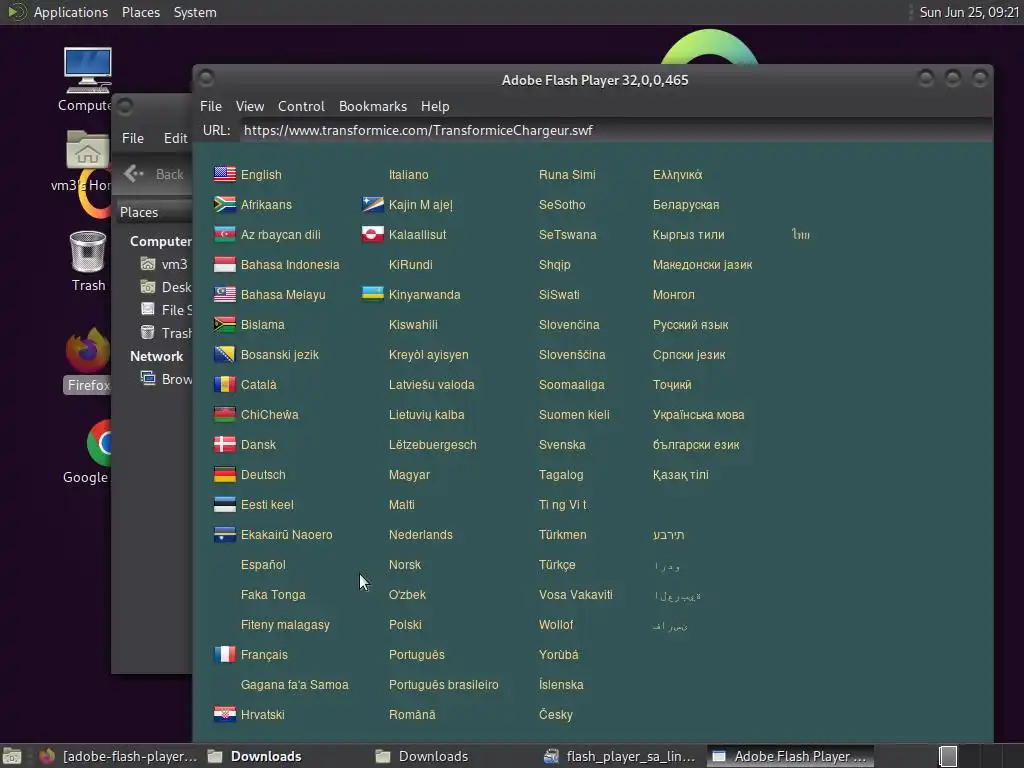The height and width of the screenshot is (768, 1024).
Task: Click the Ekakairũ Naoero flag icon
Action: tap(225, 535)
